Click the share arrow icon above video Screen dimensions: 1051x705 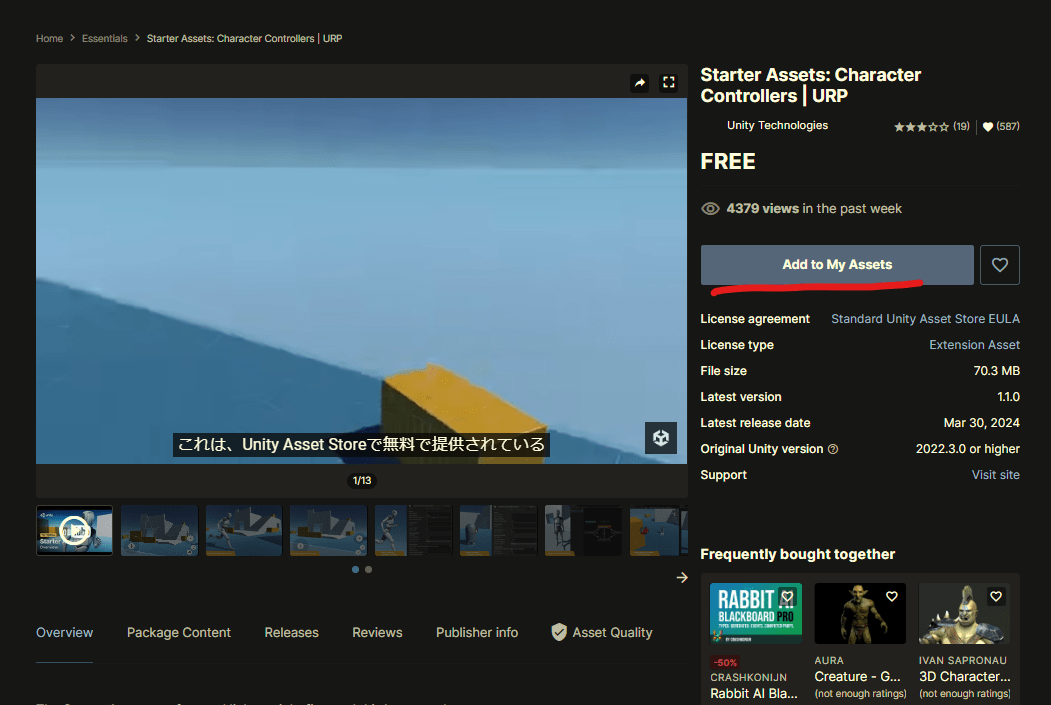pyautogui.click(x=640, y=83)
